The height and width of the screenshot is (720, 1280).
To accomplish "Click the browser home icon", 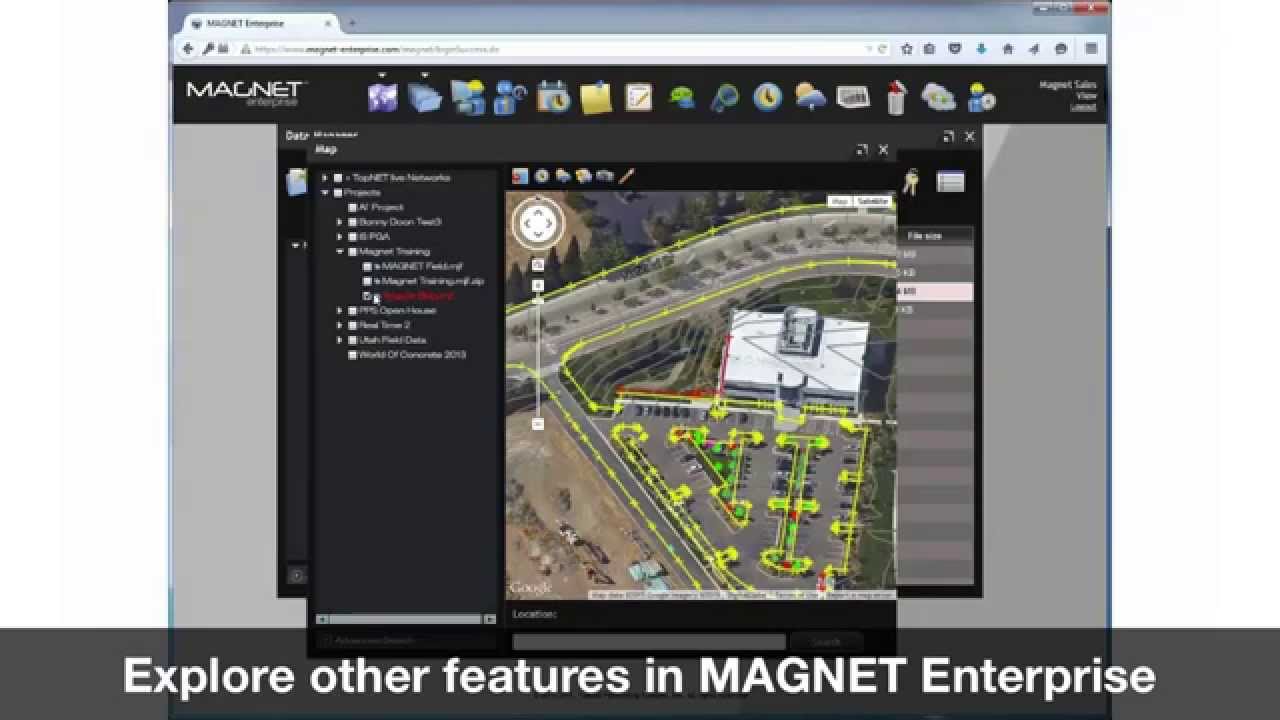I will 1008,48.
